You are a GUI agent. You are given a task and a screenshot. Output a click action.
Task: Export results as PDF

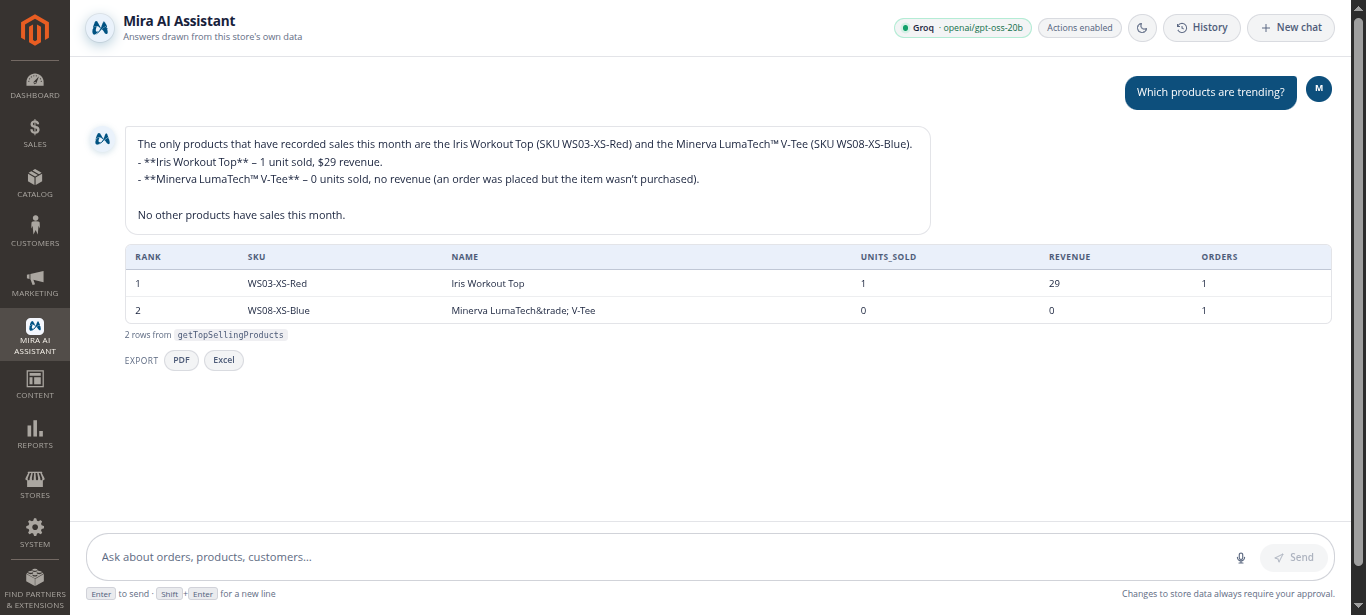click(181, 360)
